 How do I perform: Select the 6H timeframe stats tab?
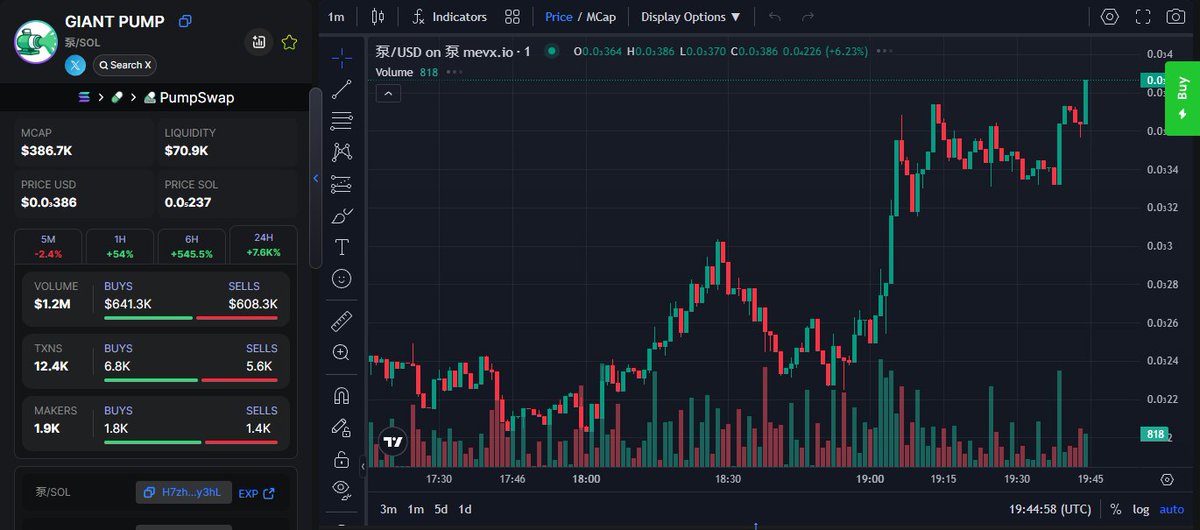192,246
